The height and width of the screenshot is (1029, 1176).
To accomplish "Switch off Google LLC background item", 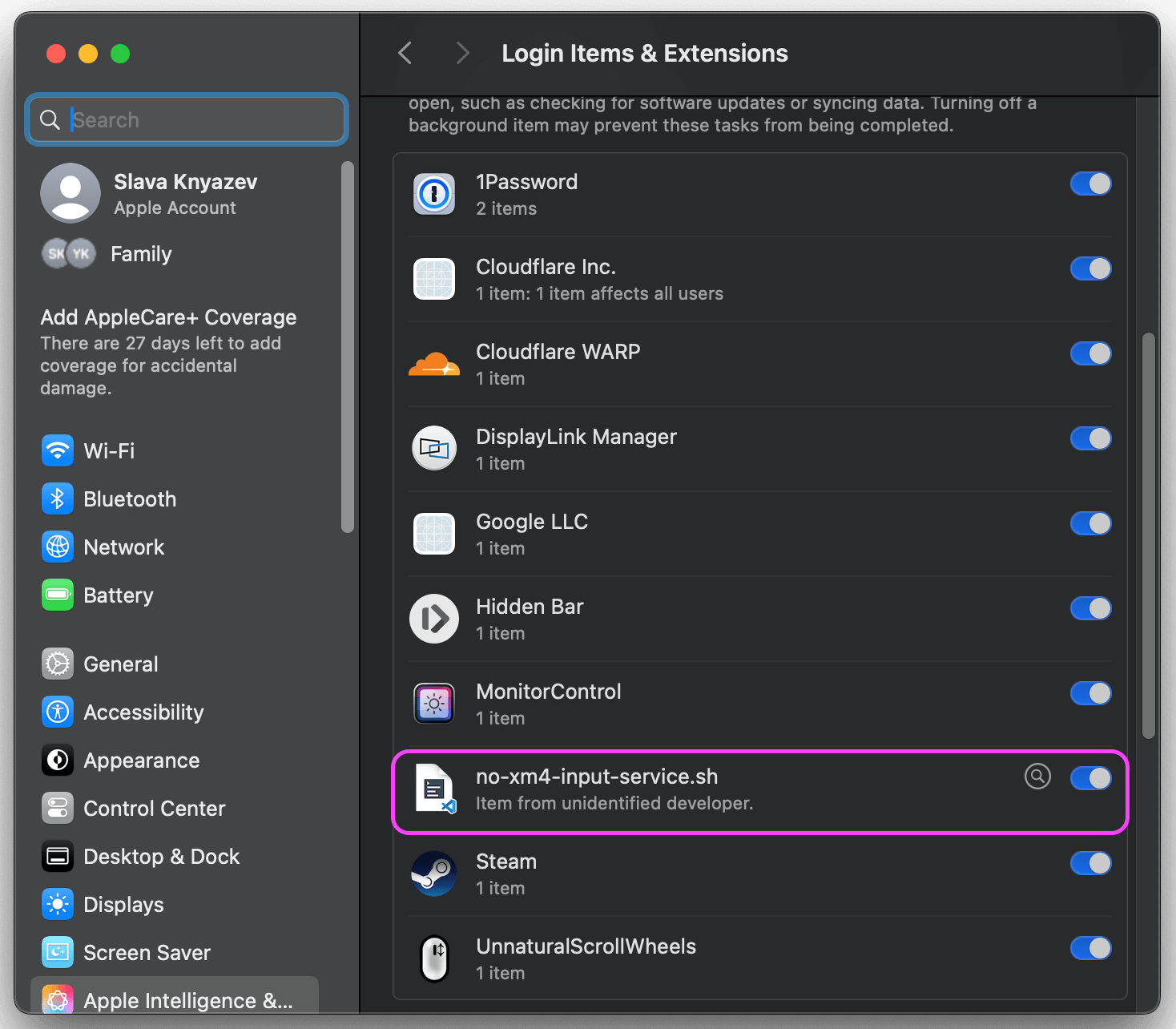I will (x=1090, y=524).
